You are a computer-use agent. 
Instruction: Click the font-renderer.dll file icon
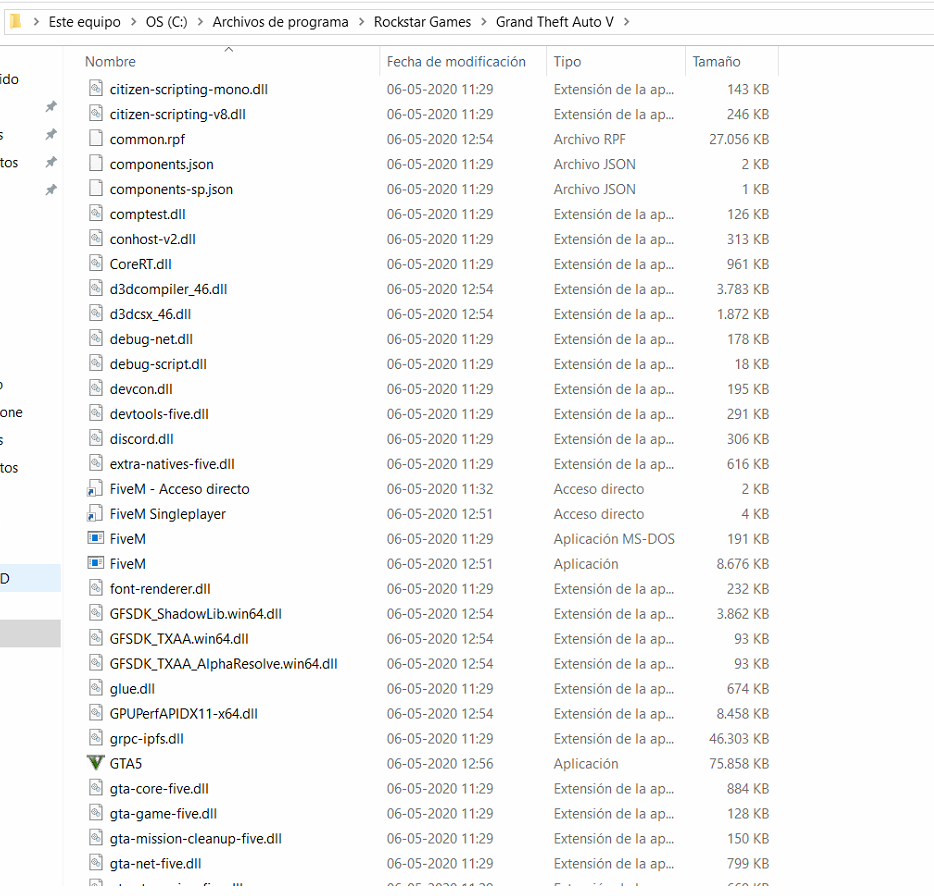pyautogui.click(x=95, y=589)
